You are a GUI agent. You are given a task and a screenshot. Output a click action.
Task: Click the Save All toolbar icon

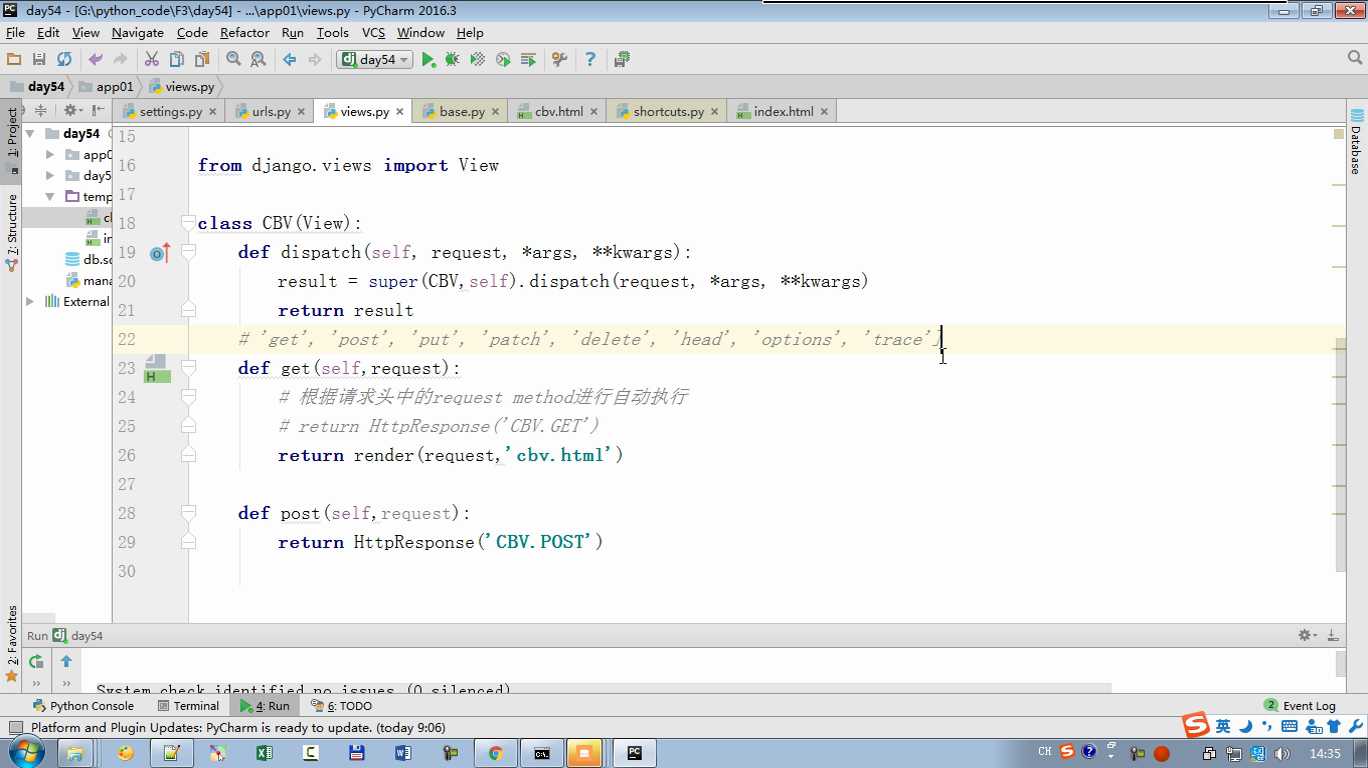tap(39, 60)
